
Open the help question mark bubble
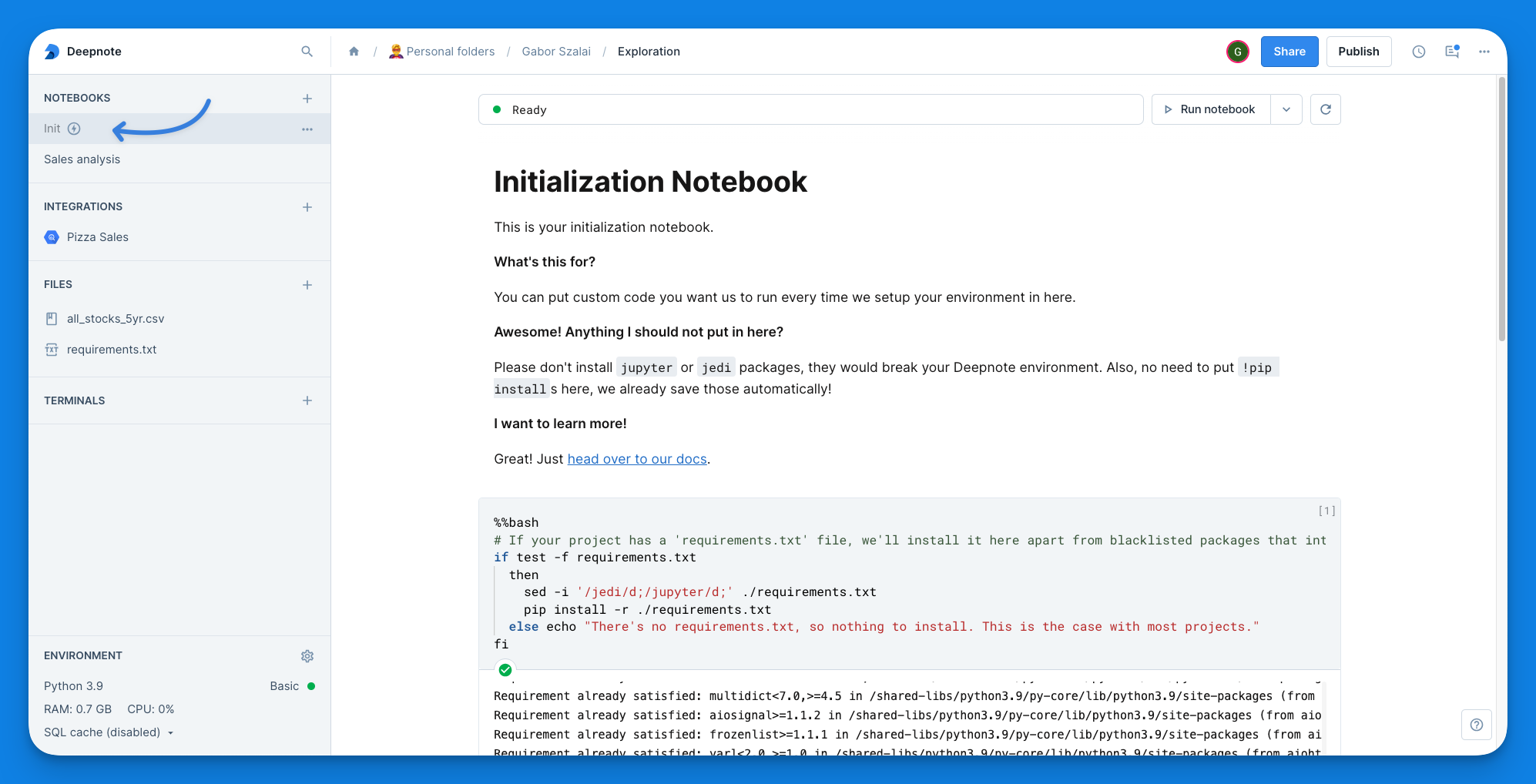1477,725
